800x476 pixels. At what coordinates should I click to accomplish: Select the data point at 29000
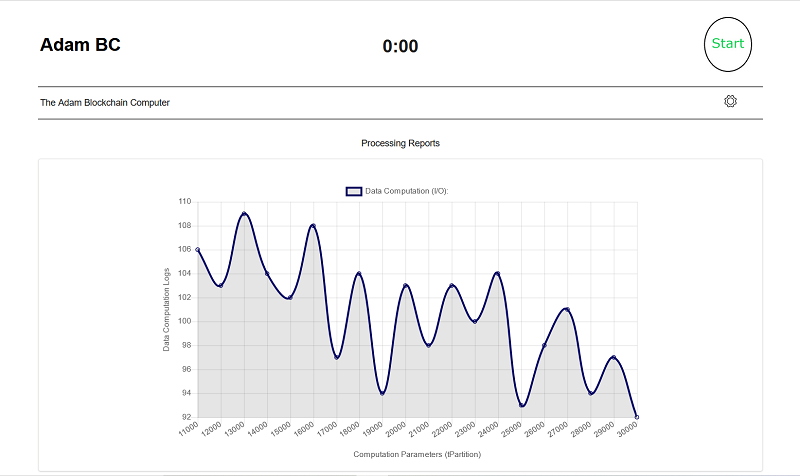tap(614, 358)
